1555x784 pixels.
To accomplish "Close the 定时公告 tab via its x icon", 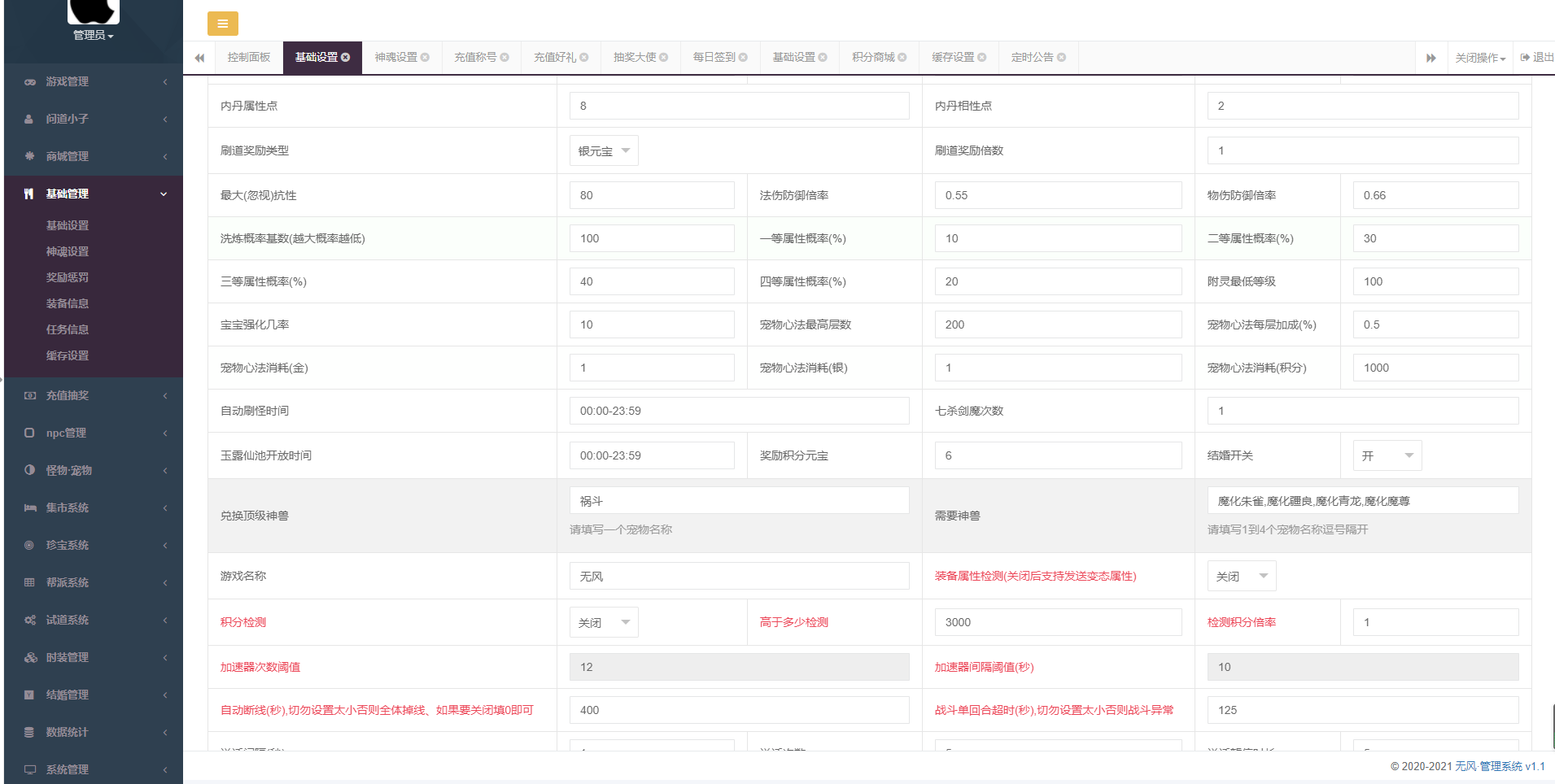I will (x=1062, y=57).
